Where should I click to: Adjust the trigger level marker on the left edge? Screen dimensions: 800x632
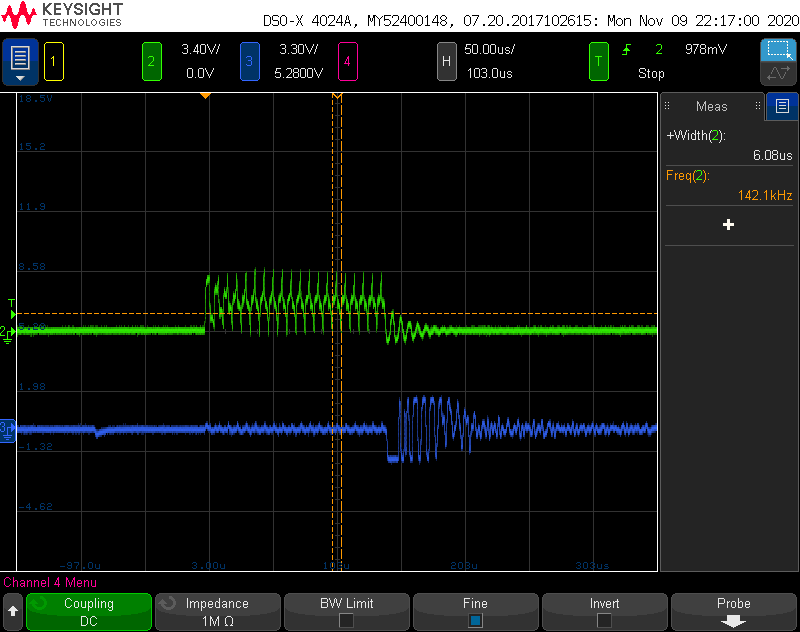9,313
